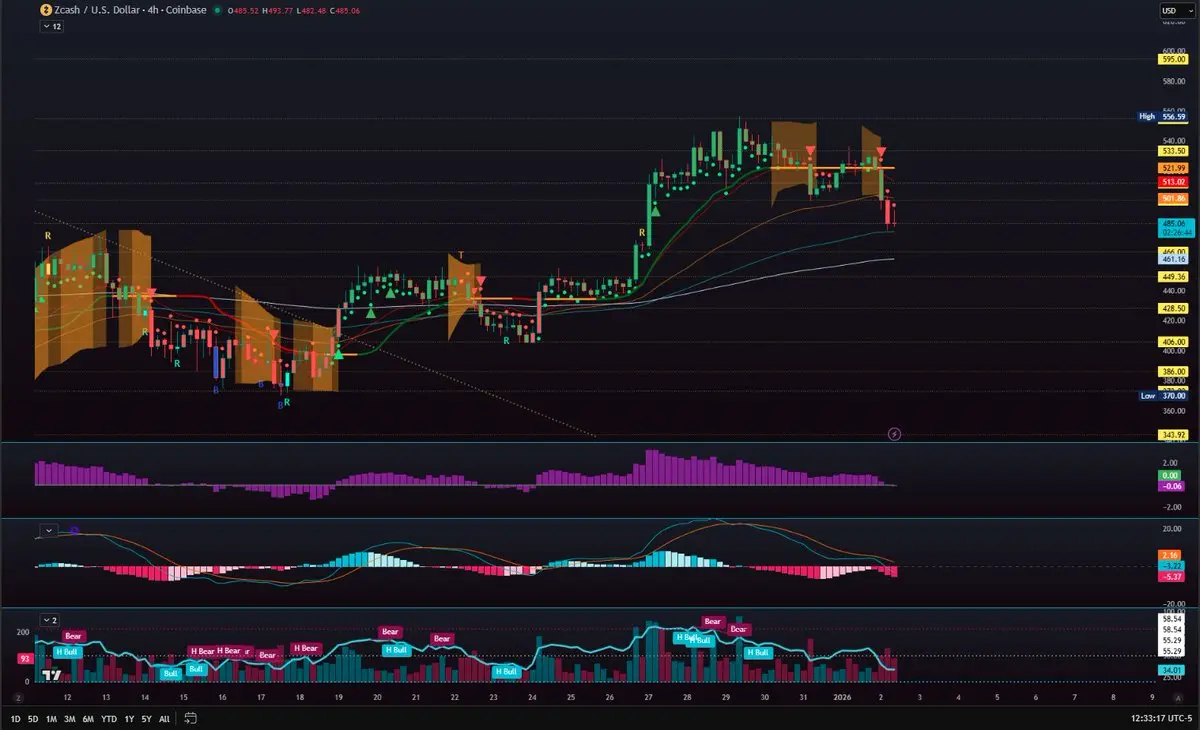This screenshot has height=730, width=1200.
Task: Click date 19 on the time axis
Action: pos(338,696)
